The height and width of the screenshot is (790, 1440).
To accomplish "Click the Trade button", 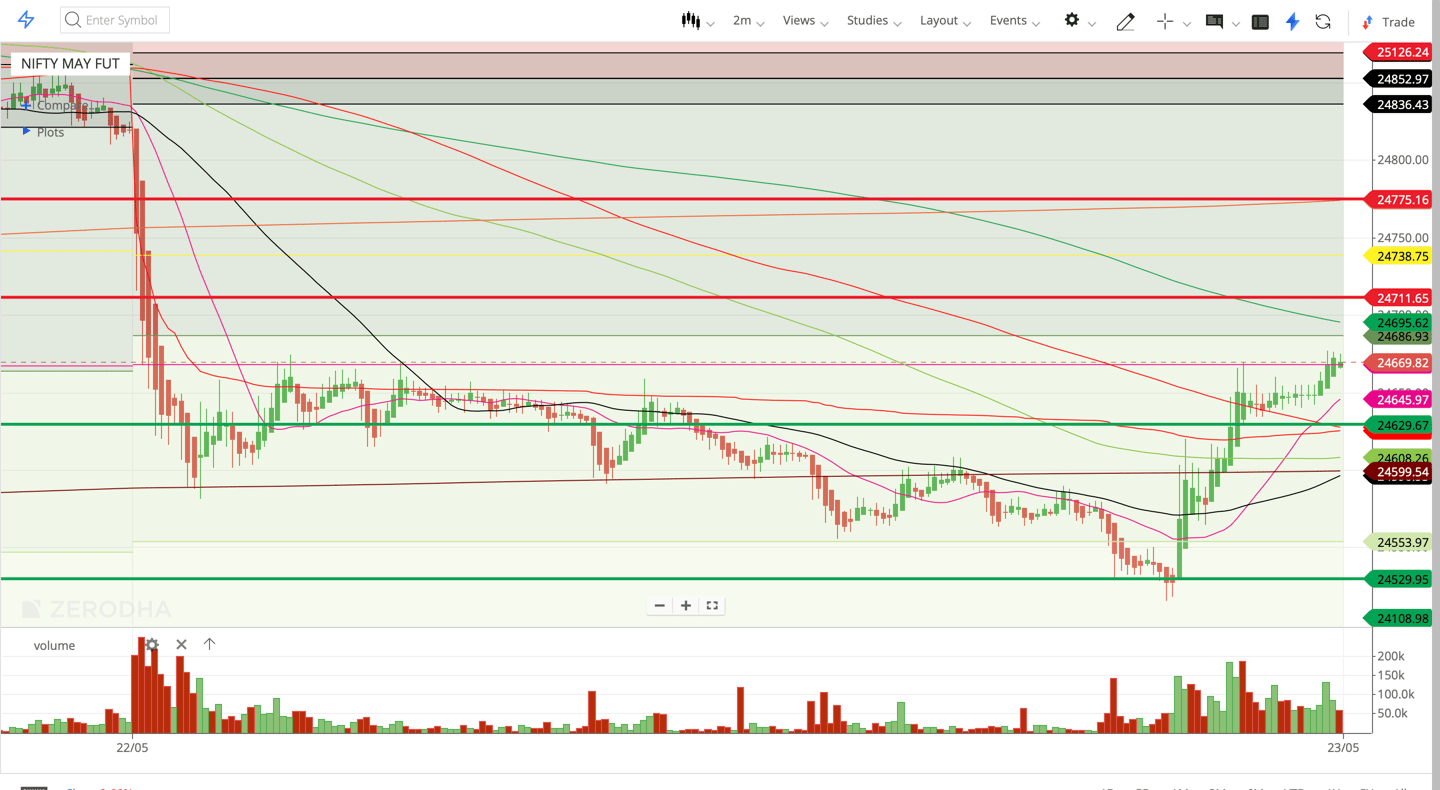I will 1388,21.
